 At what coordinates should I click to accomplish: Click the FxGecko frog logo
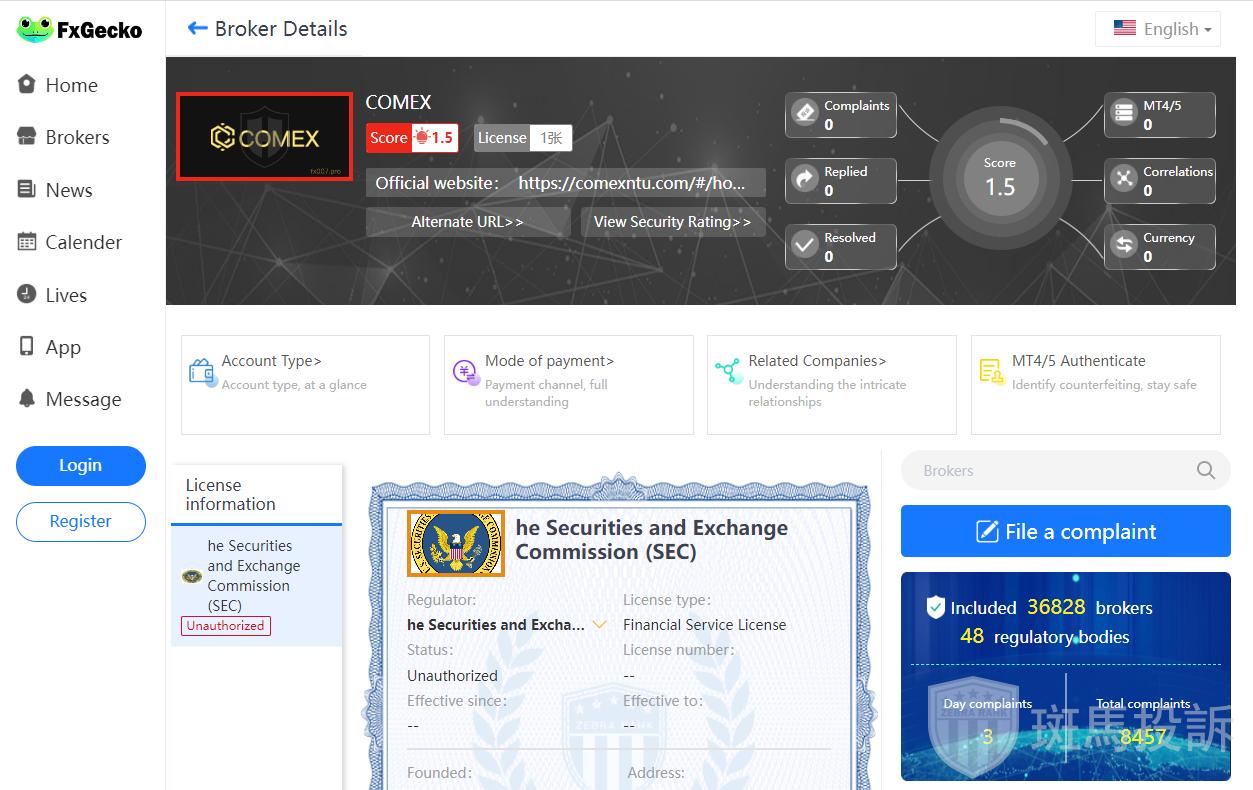coord(35,30)
